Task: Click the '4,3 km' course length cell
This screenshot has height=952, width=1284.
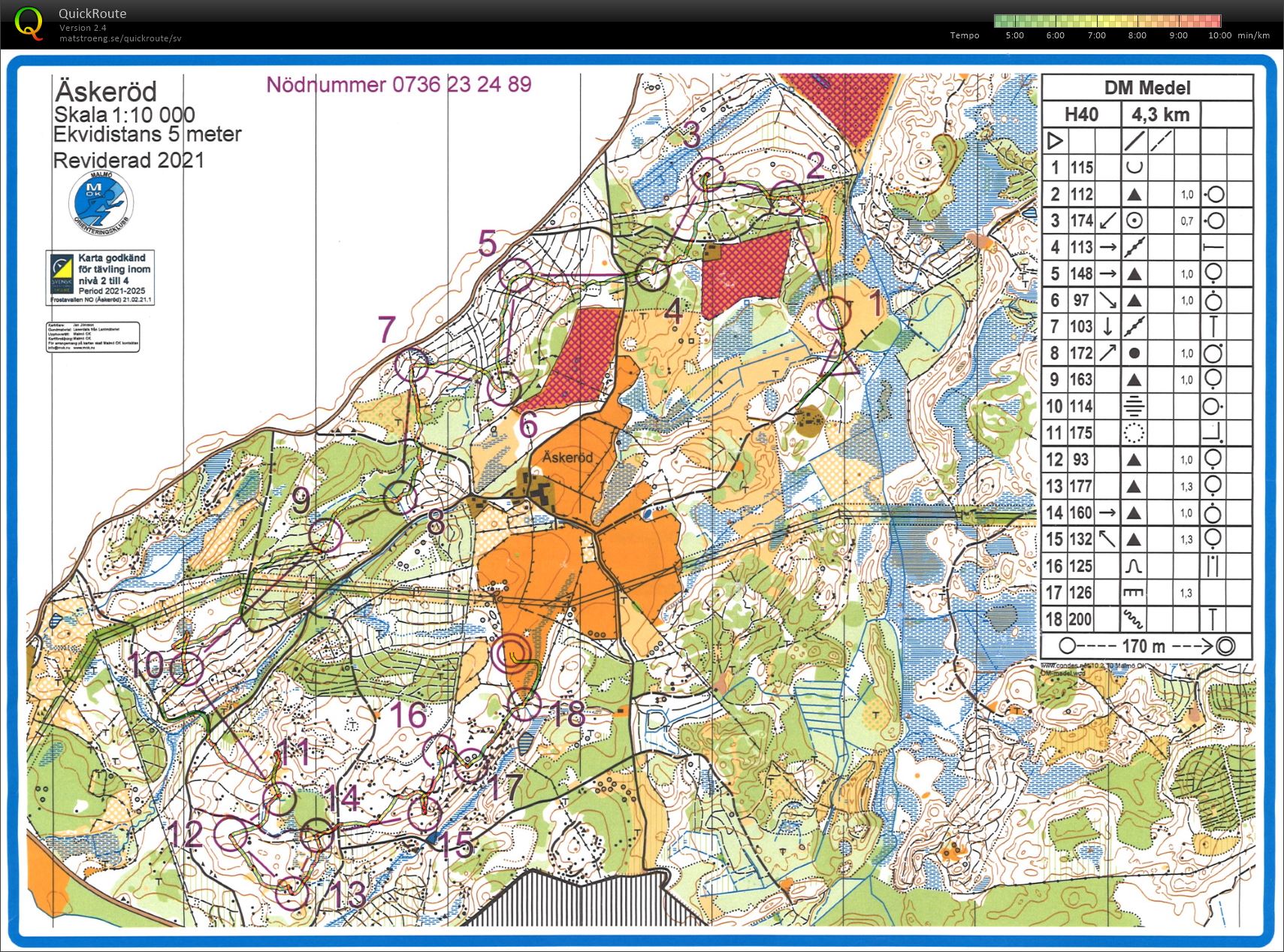Action: (x=1161, y=114)
